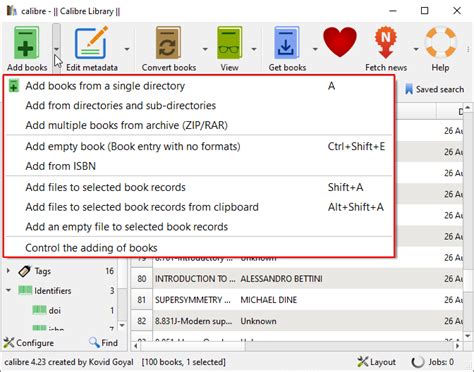This screenshot has height=372, width=474.
Task: Select SUPERSYMMETRY ... book title
Action: [x=193, y=300]
